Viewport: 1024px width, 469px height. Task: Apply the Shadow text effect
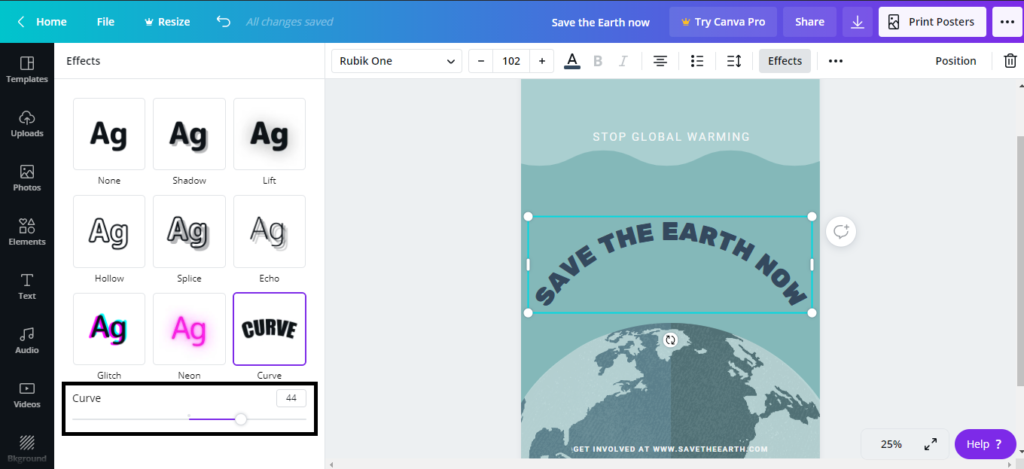point(189,134)
